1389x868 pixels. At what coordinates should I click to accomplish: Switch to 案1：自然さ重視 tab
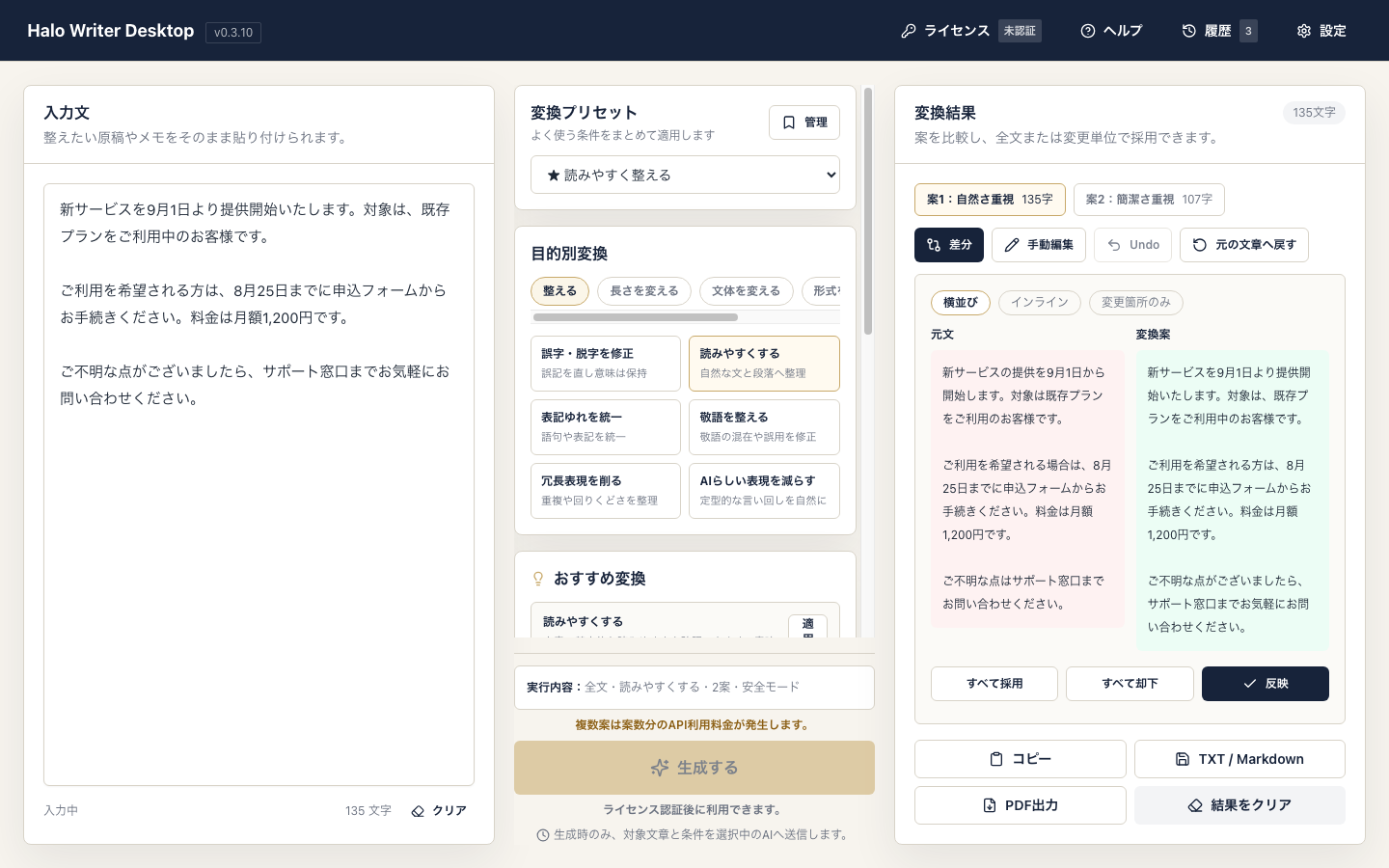[990, 200]
